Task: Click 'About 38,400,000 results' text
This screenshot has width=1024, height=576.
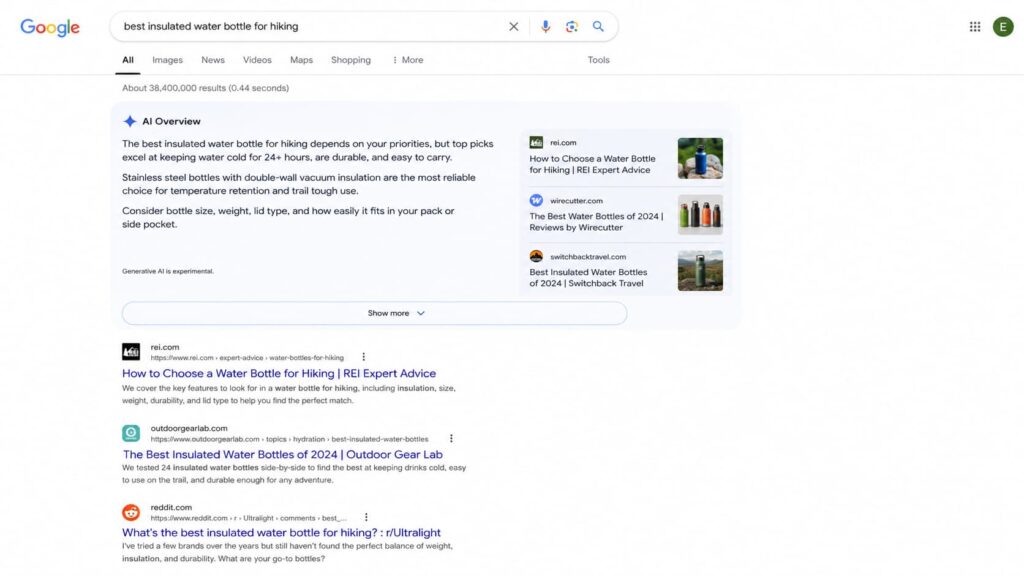Action: tap(205, 88)
